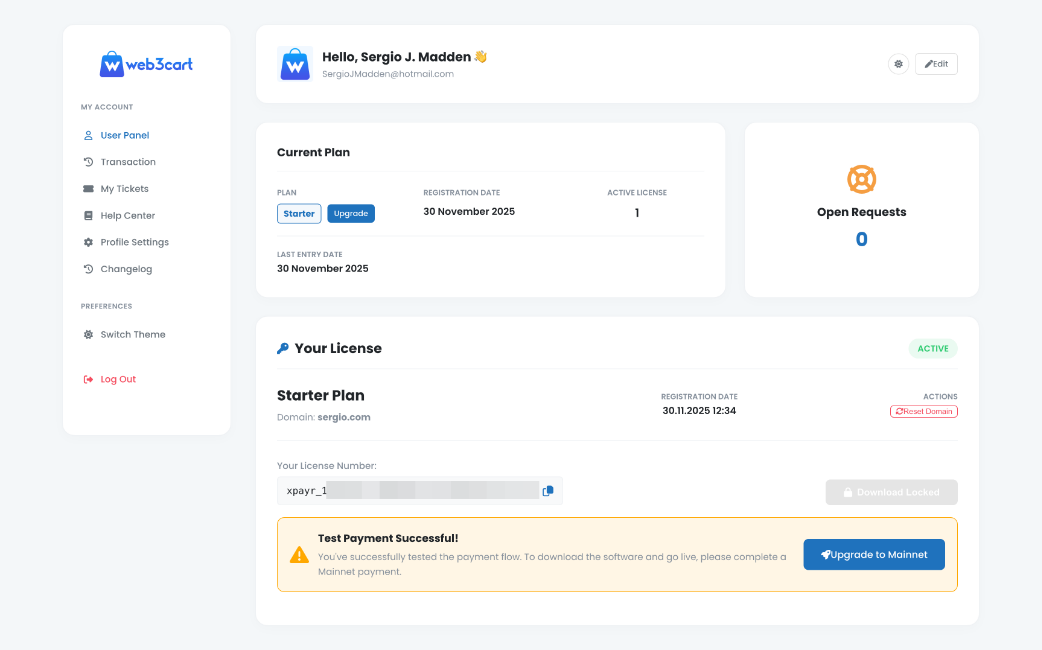The width and height of the screenshot is (1042, 650).
Task: View the Changelog page
Action: coord(126,269)
